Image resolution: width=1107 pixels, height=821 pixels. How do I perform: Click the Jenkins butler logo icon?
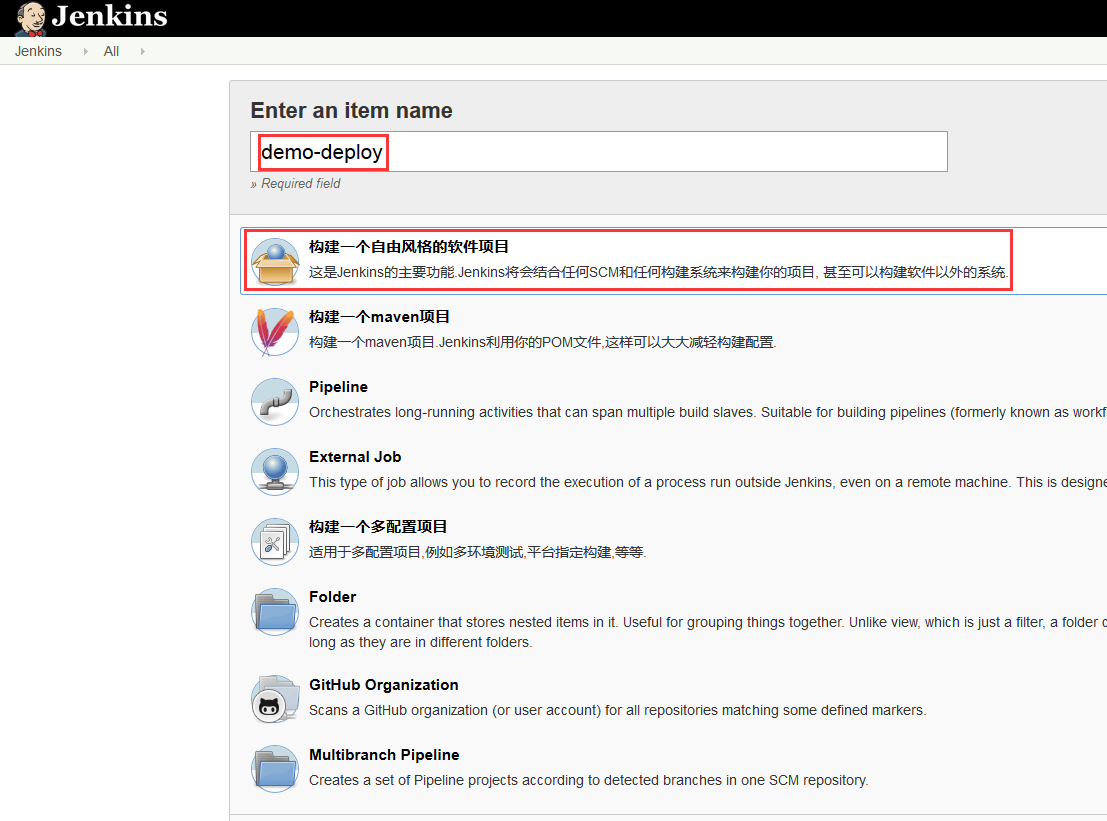click(x=30, y=18)
